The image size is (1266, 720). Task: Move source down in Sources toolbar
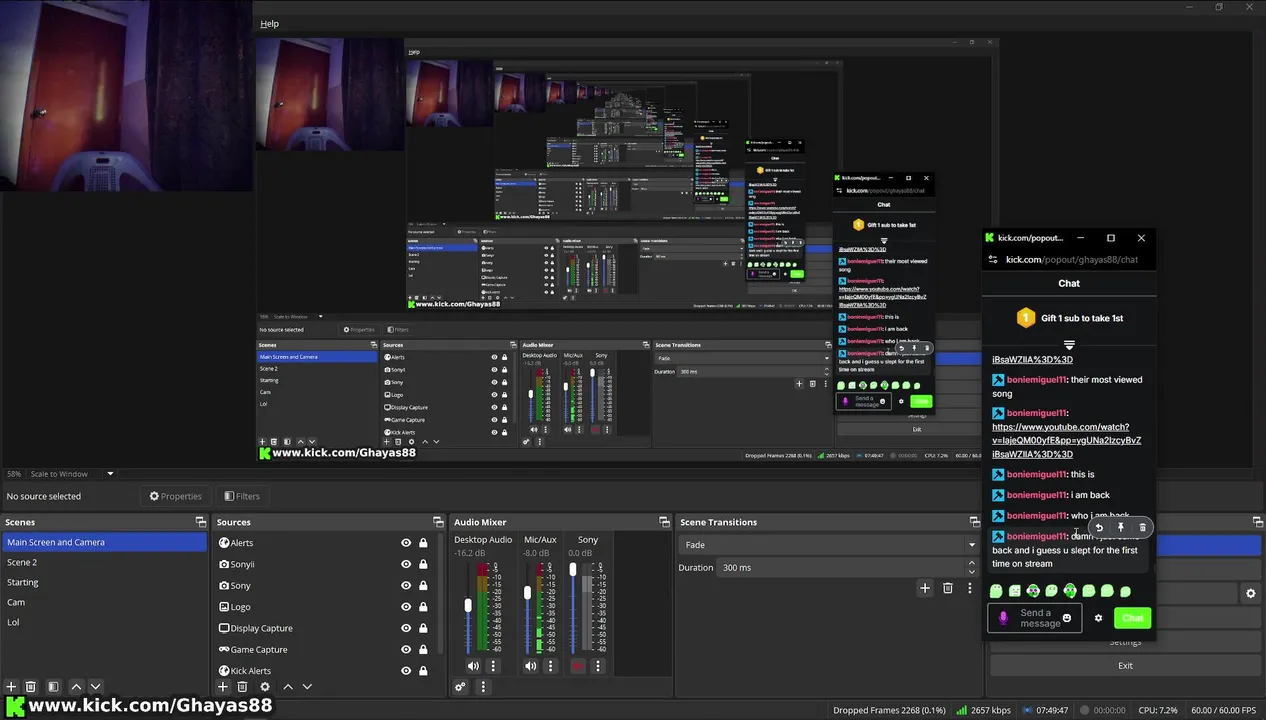307,687
